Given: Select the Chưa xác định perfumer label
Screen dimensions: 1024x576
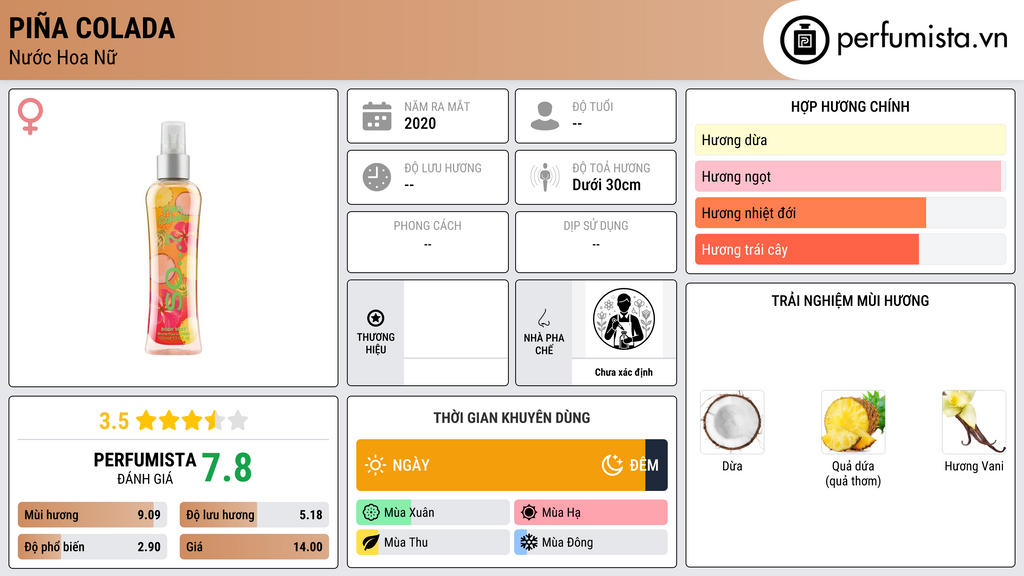Looking at the screenshot, I should (624, 372).
